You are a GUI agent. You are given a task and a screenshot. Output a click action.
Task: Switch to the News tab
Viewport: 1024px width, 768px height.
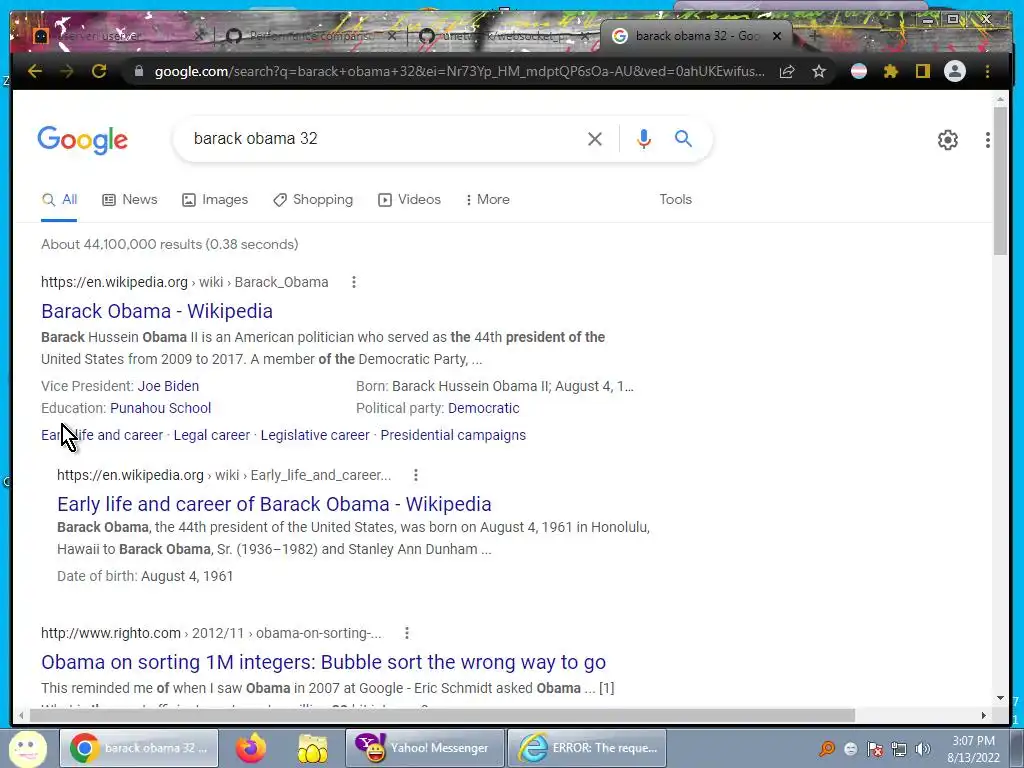pyautogui.click(x=130, y=200)
